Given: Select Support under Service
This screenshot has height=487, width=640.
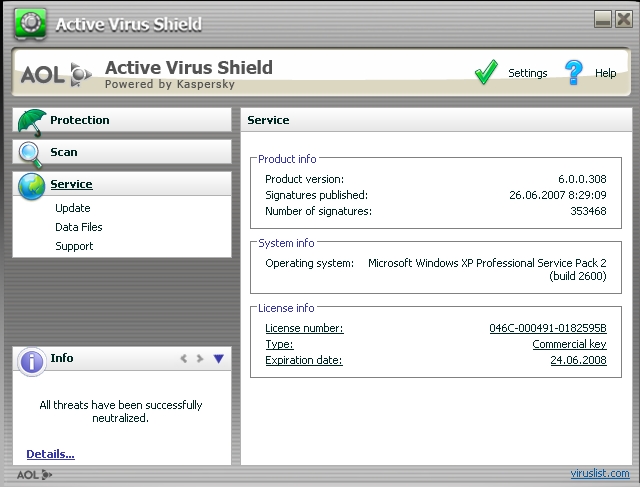Looking at the screenshot, I should 74,246.
